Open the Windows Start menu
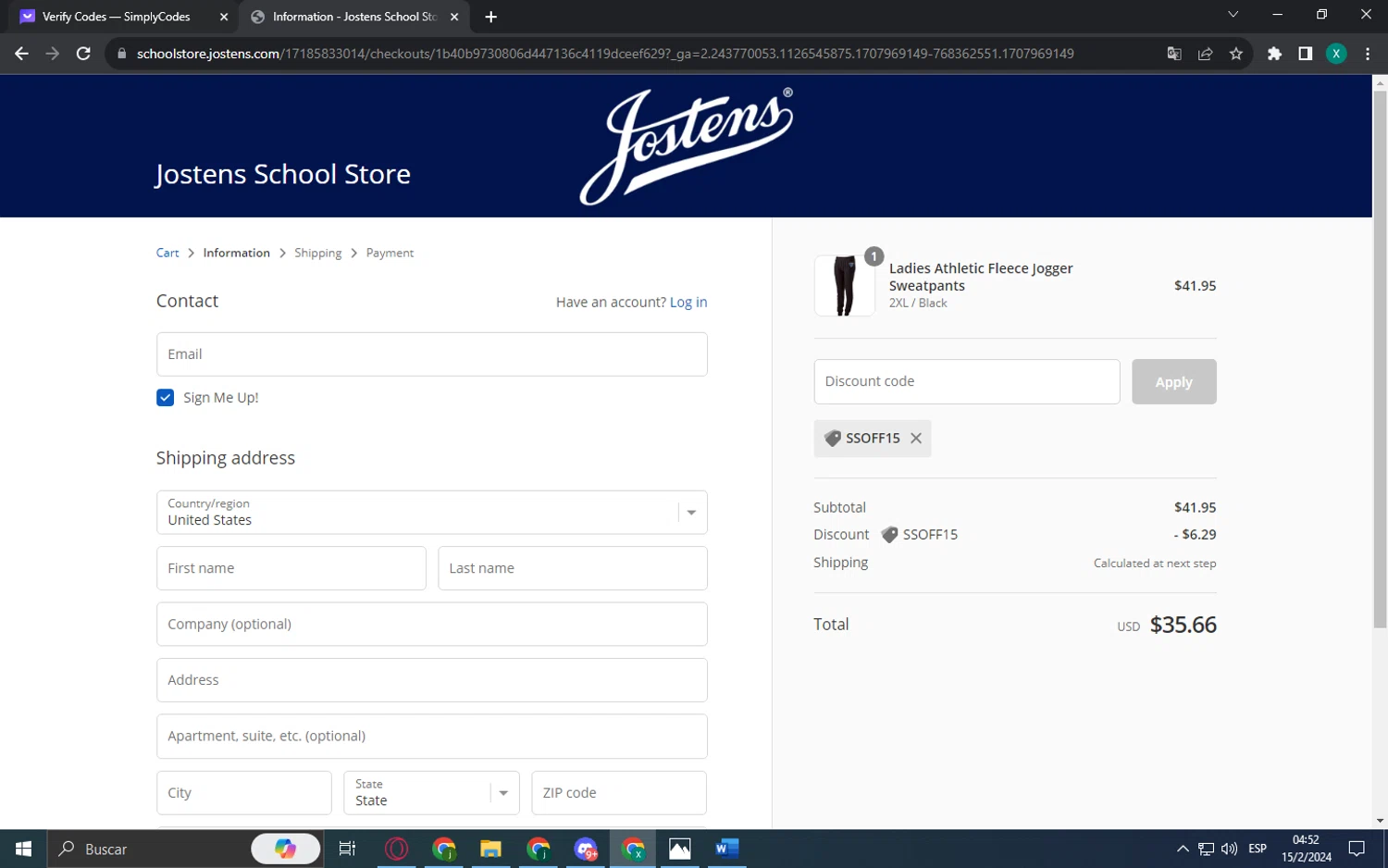Screen dimensions: 1388x868 [x=23, y=849]
